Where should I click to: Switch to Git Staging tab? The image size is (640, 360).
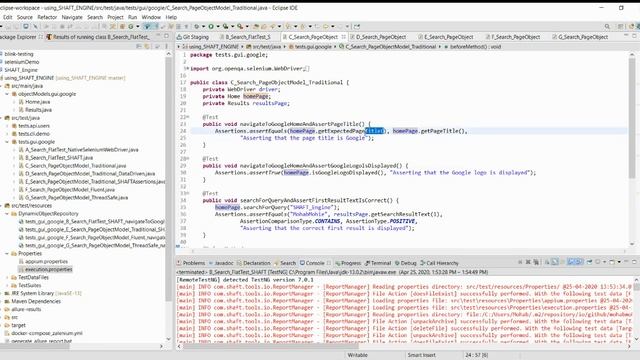tap(193, 37)
